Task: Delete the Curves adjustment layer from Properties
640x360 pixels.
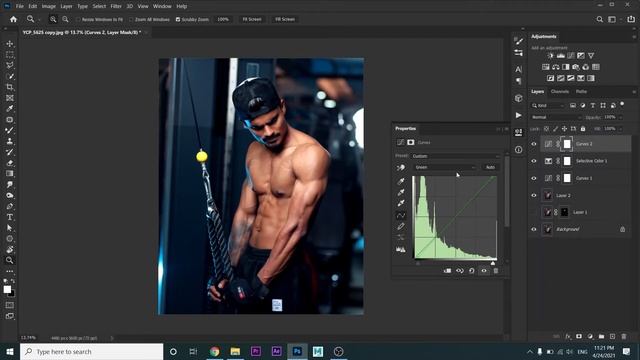Action: (496, 271)
